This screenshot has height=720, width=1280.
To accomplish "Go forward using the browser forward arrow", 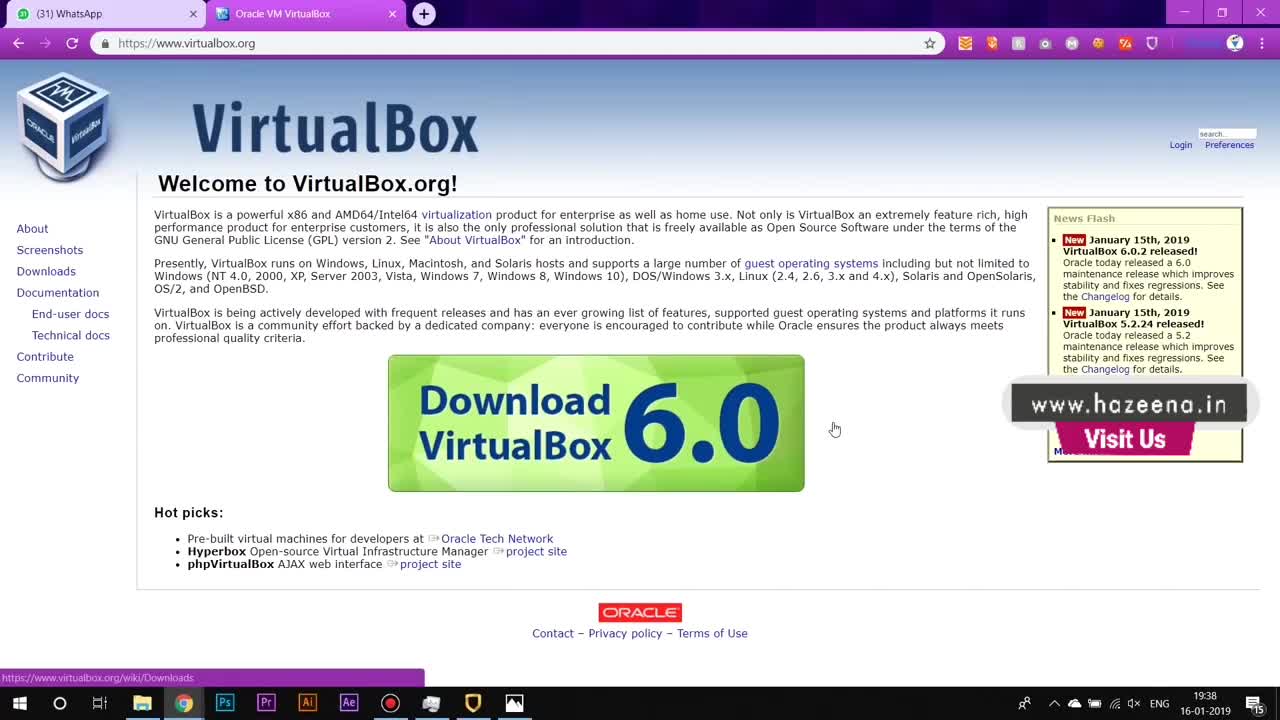I will pyautogui.click(x=45, y=43).
